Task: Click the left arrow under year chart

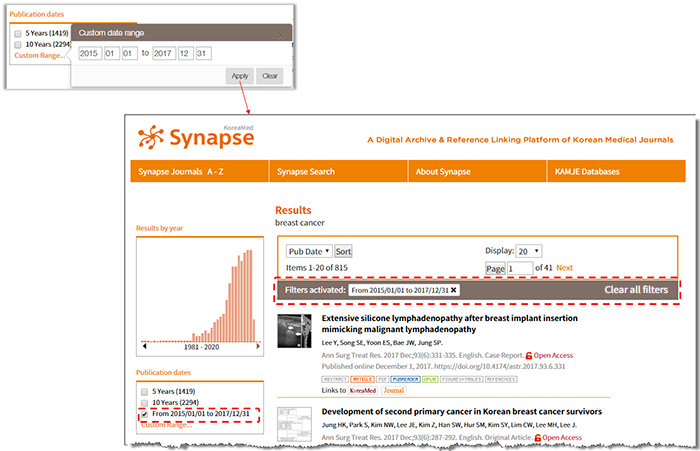Action: coord(145,346)
